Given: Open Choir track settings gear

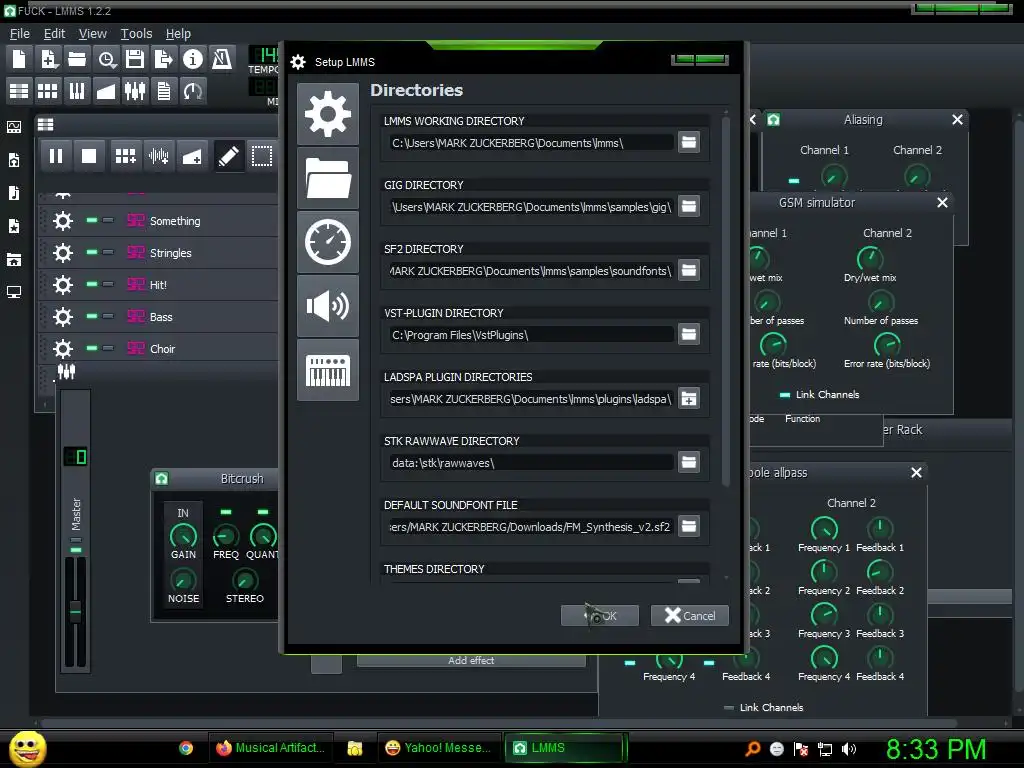Looking at the screenshot, I should [x=63, y=349].
